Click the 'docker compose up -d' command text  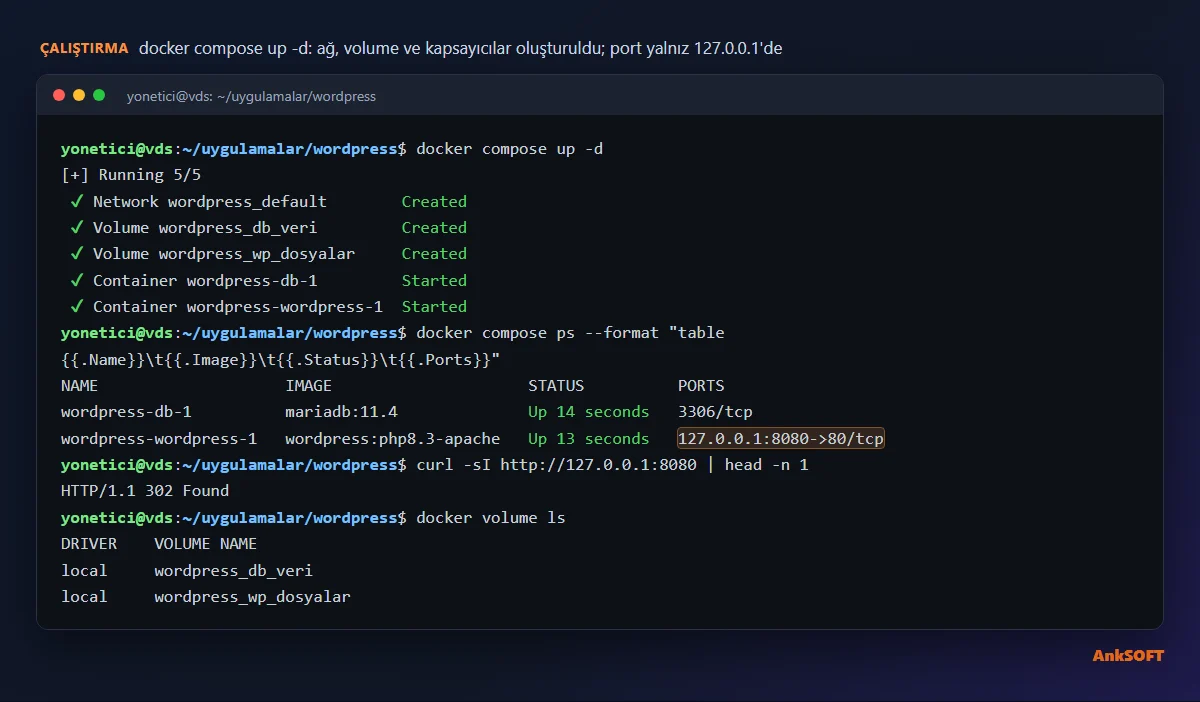click(x=510, y=149)
